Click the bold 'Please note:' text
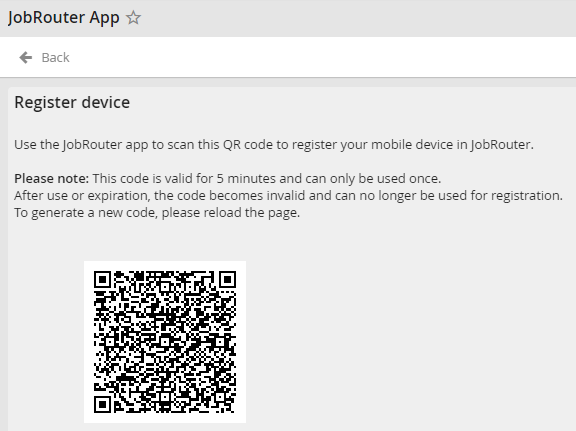The image size is (576, 431). (x=51, y=179)
